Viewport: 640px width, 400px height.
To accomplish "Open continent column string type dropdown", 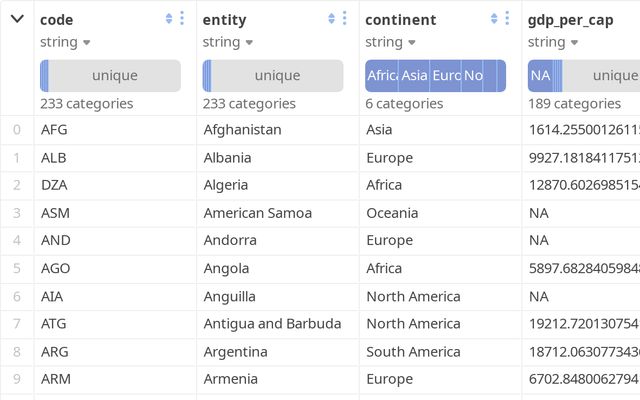I will coord(390,42).
